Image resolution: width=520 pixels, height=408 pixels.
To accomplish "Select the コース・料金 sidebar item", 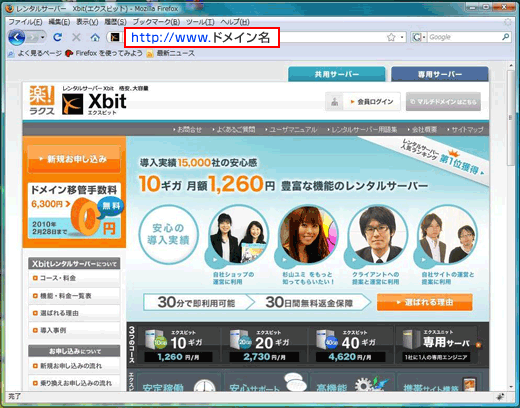I will [x=74, y=278].
